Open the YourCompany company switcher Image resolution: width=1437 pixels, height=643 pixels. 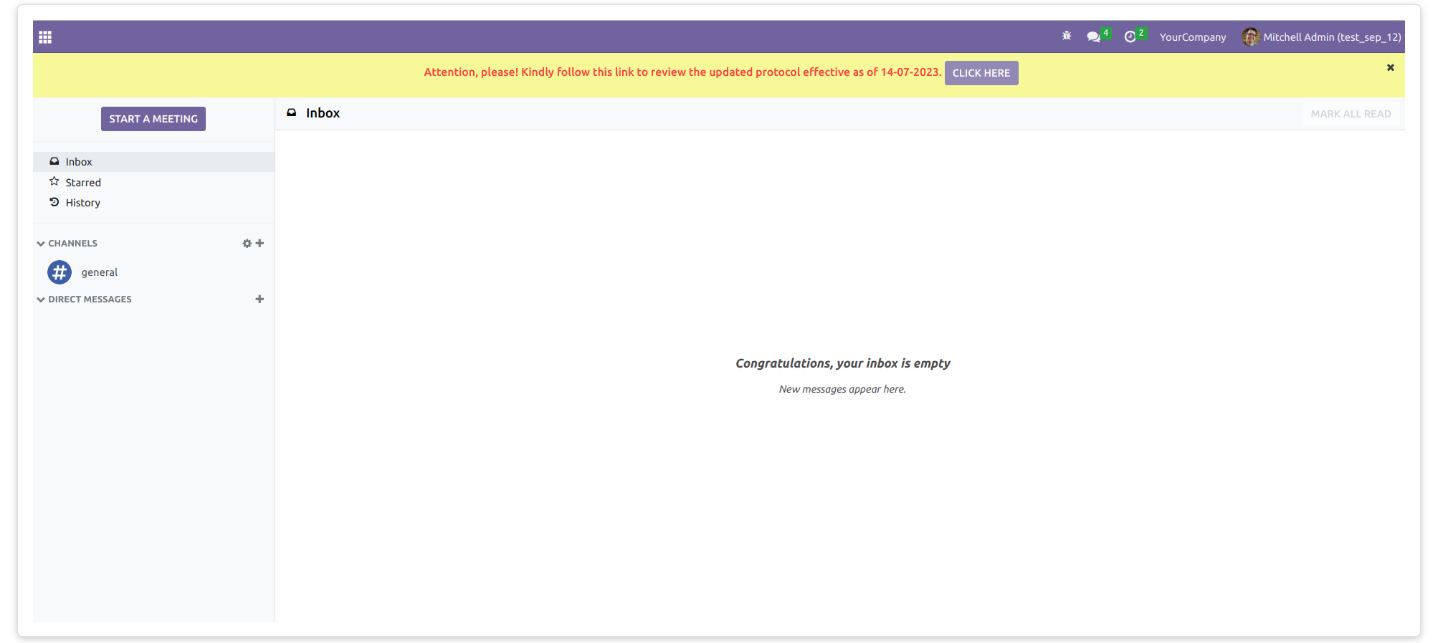click(1192, 37)
